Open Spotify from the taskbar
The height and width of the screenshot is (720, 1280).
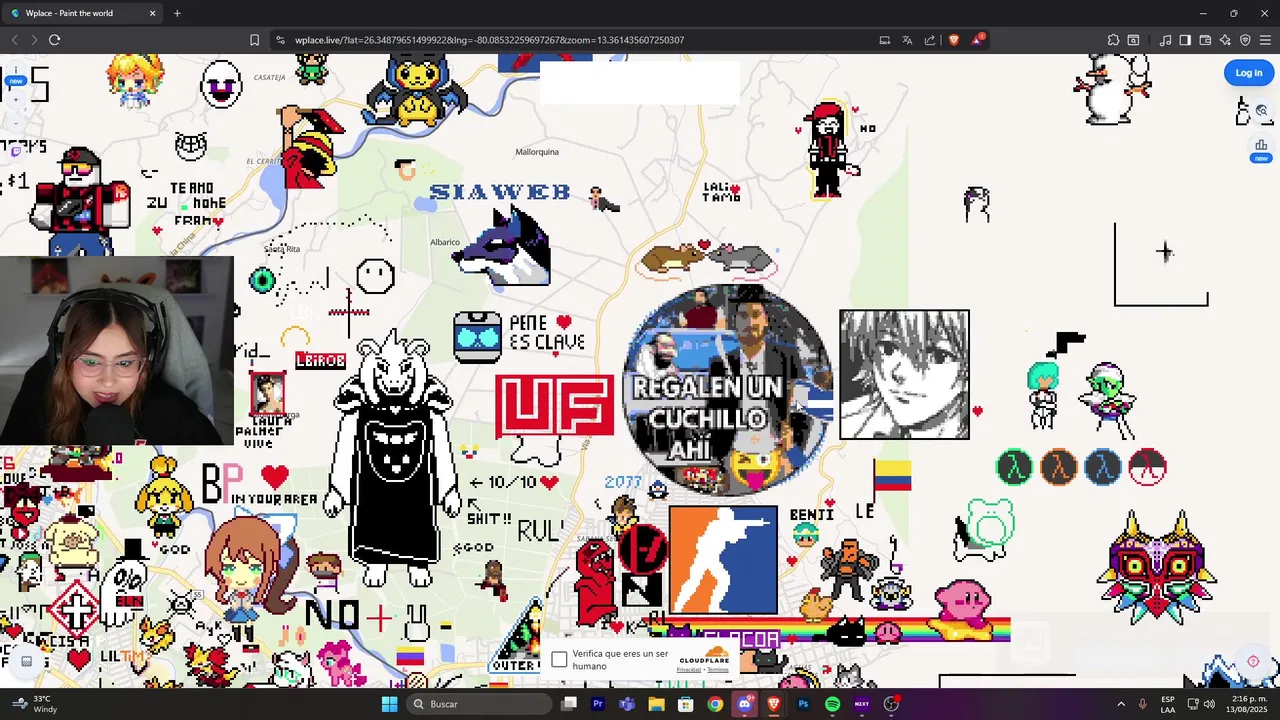832,704
